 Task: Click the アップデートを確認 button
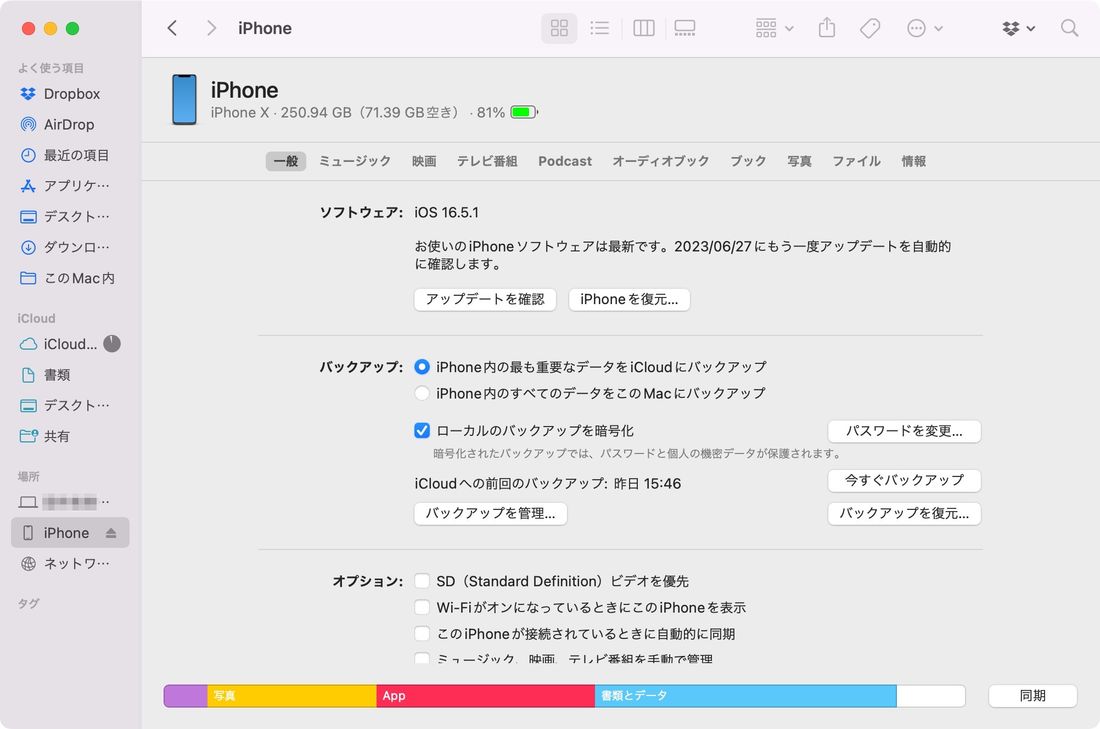(x=485, y=300)
